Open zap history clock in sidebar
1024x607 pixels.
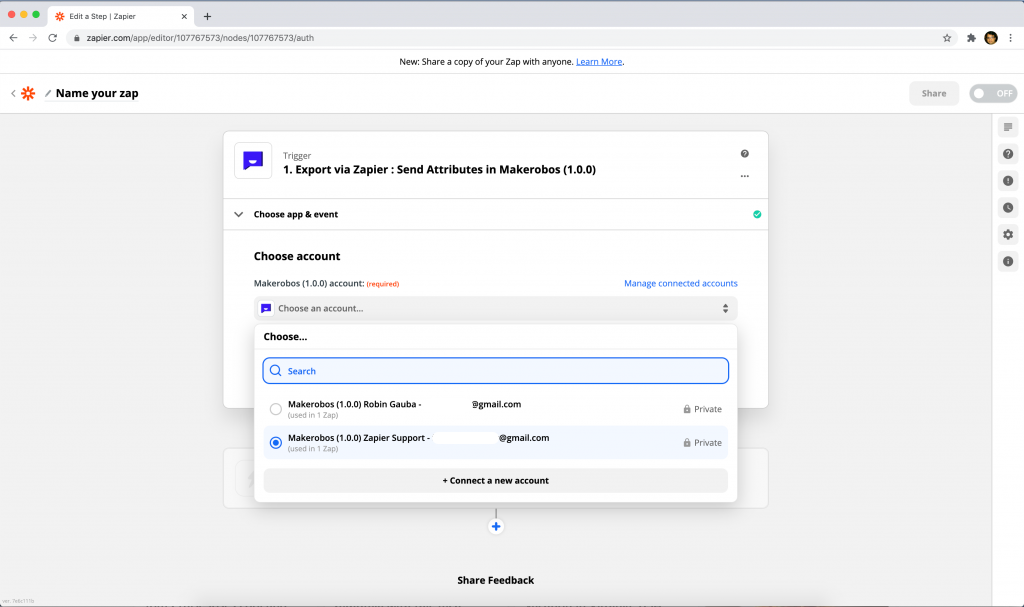pyautogui.click(x=1008, y=208)
